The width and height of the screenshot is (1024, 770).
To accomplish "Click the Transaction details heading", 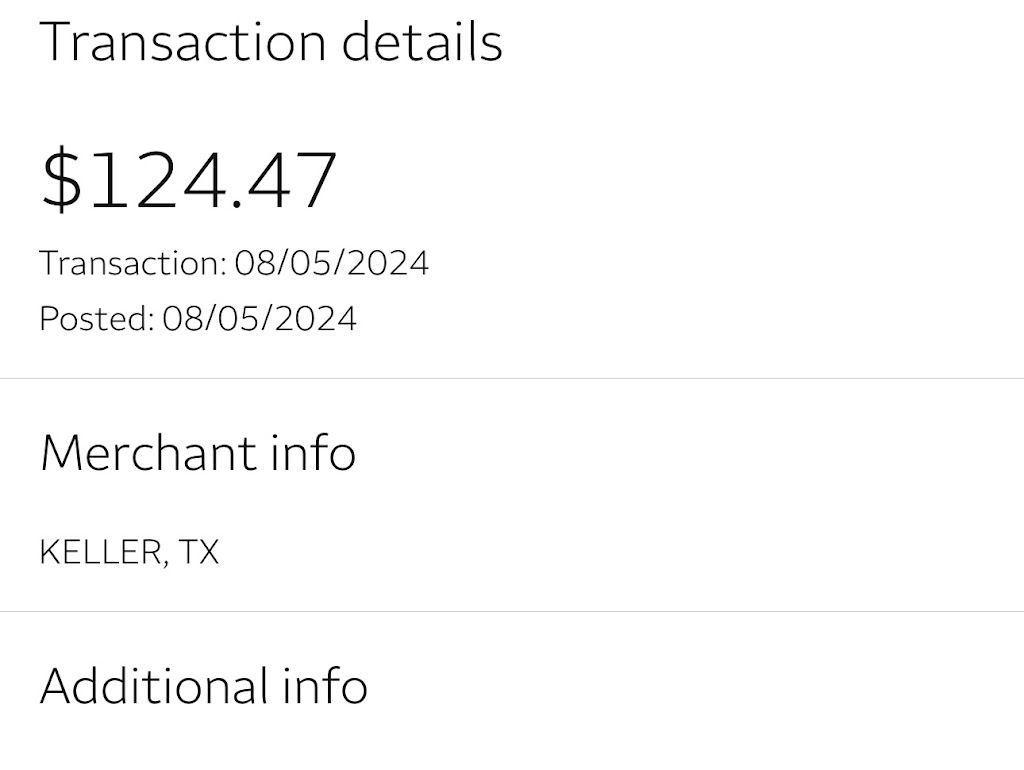I will coord(270,42).
